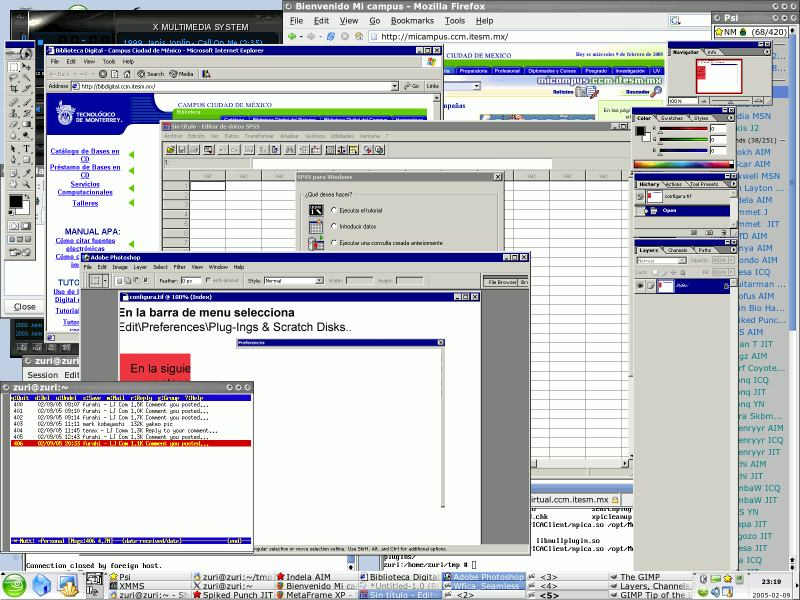This screenshot has width=800, height=600.
Task: Click the Psi icon in the top-right panel
Action: (x=718, y=17)
